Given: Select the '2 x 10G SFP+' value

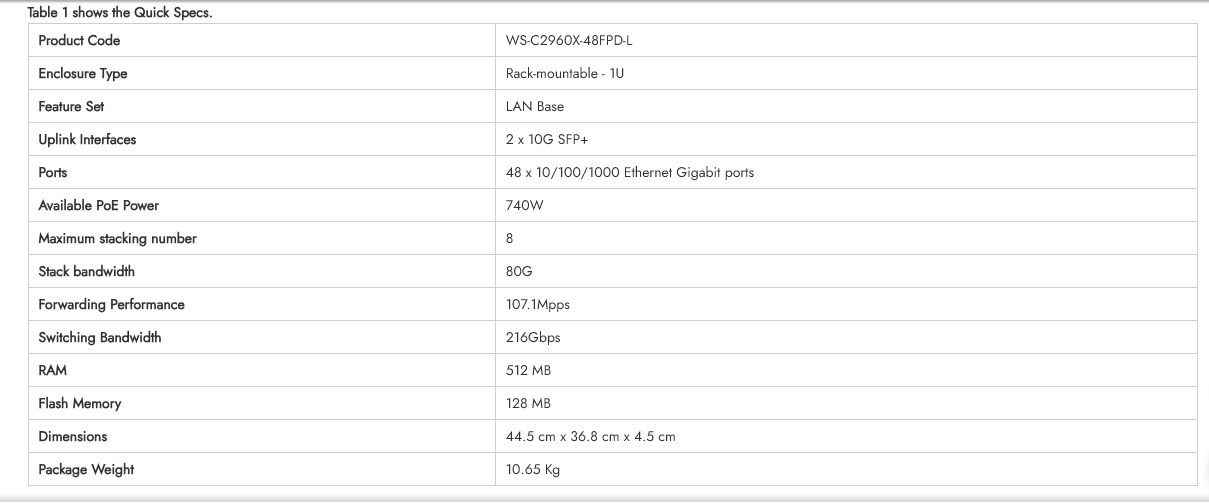Looking at the screenshot, I should click(x=547, y=140).
